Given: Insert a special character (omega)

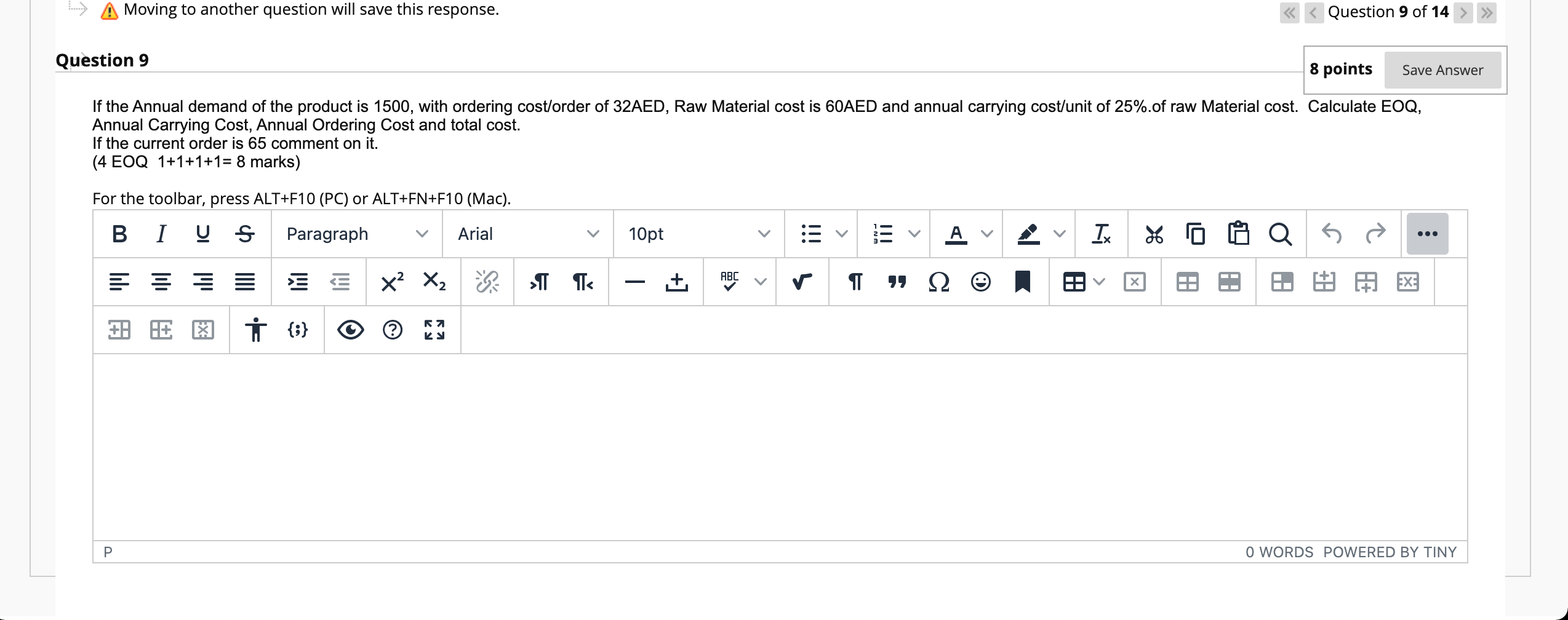Looking at the screenshot, I should coord(939,282).
